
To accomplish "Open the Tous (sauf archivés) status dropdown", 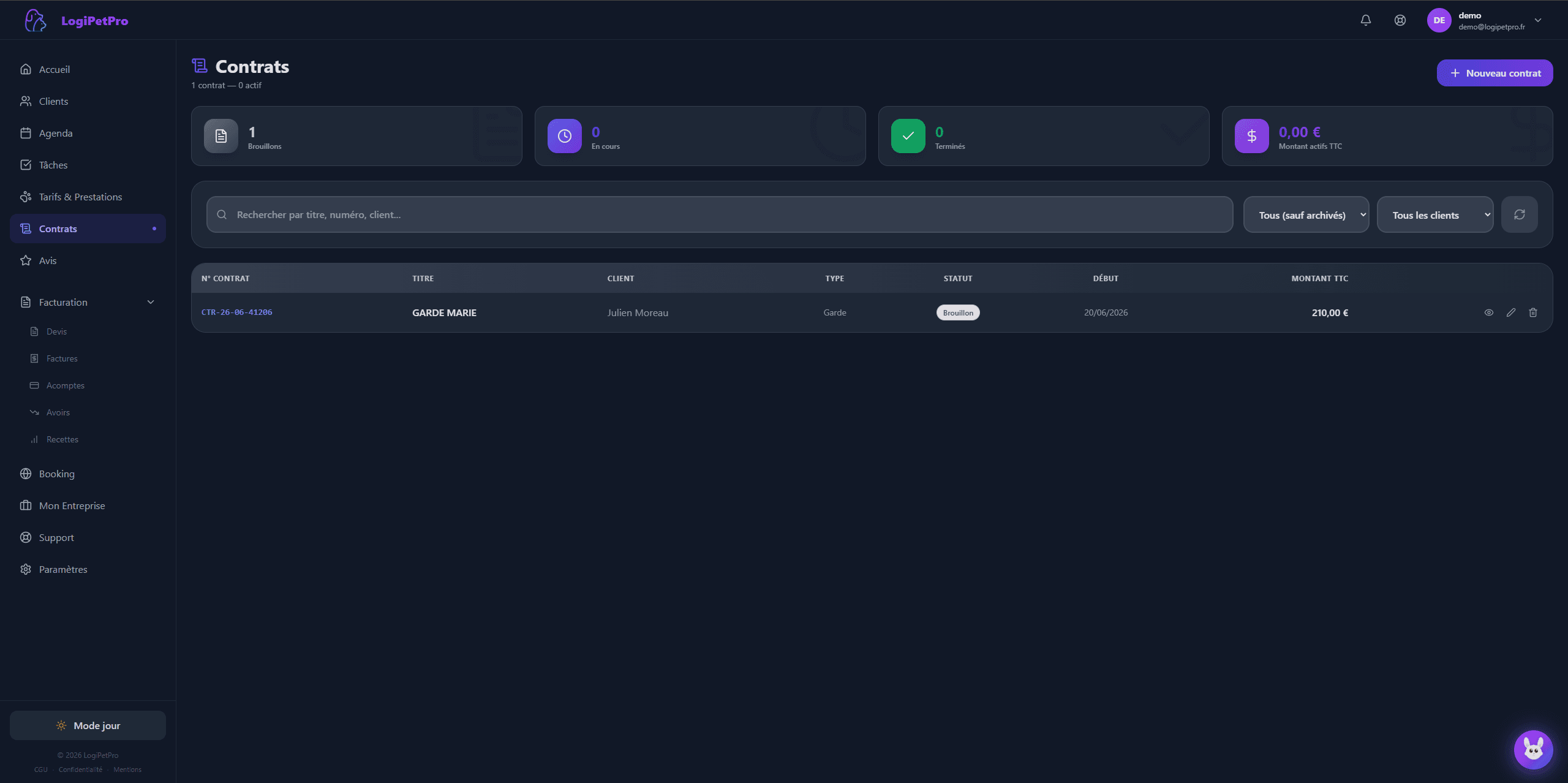I will pos(1306,214).
